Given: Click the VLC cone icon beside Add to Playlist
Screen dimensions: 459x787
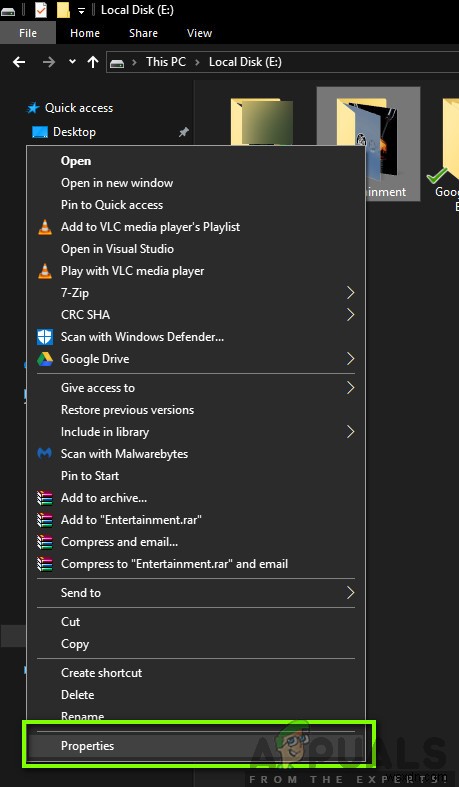Looking at the screenshot, I should [x=45, y=227].
